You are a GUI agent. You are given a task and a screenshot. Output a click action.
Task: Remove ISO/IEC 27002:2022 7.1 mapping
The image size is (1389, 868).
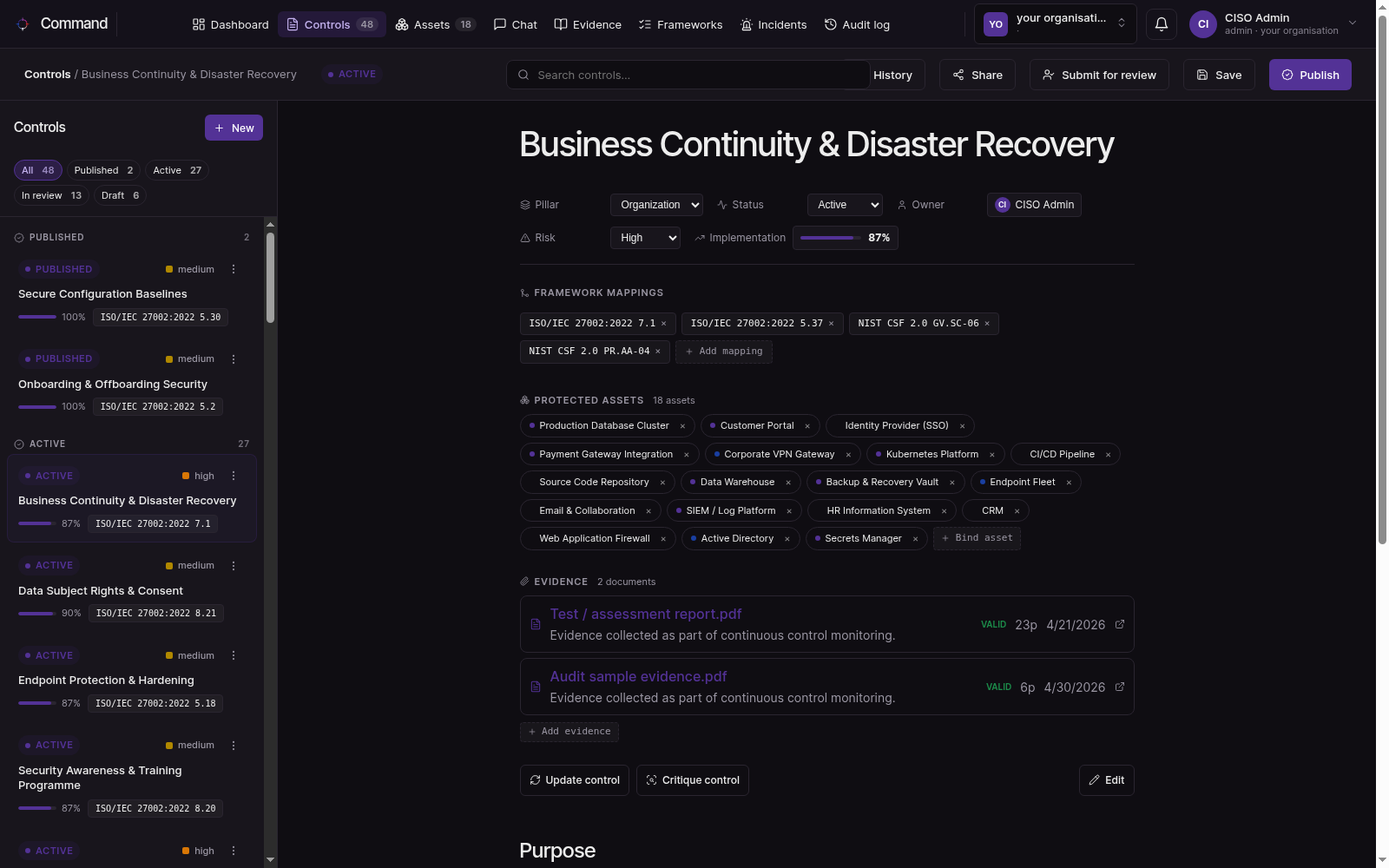pos(664,324)
